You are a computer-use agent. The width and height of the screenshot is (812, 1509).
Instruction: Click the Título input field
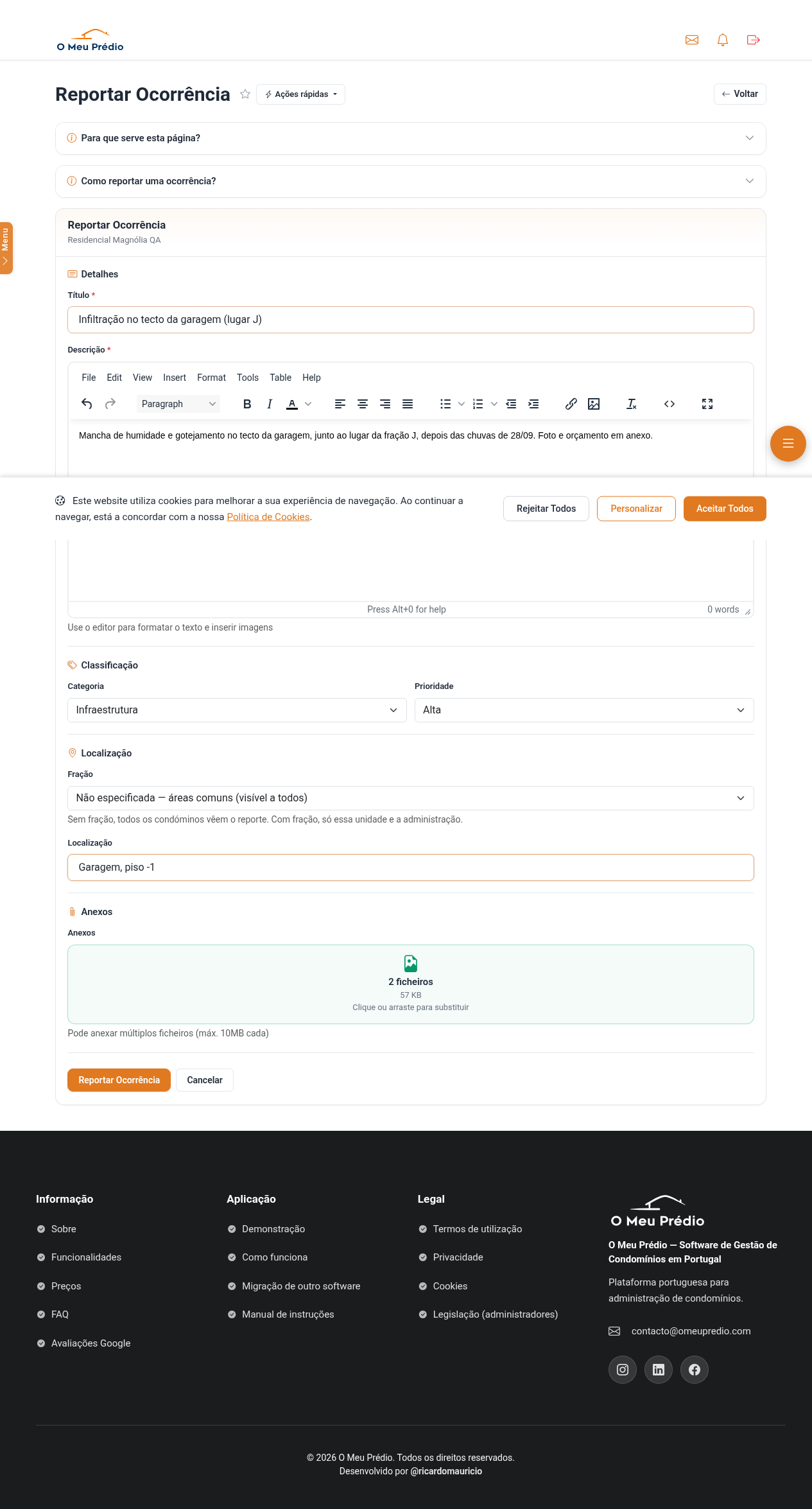pos(411,320)
